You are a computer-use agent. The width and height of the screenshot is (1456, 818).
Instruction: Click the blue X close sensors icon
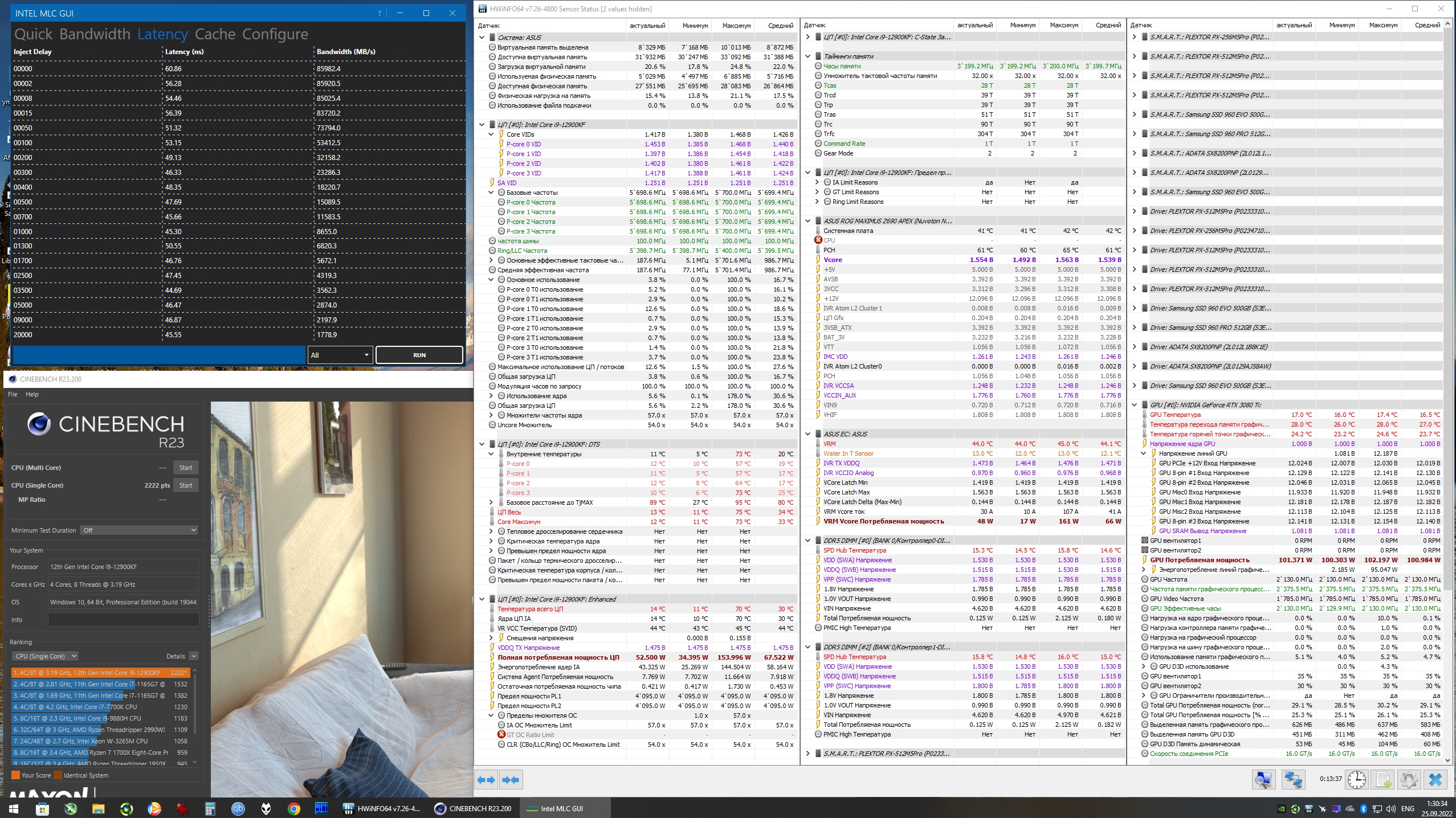[1435, 780]
